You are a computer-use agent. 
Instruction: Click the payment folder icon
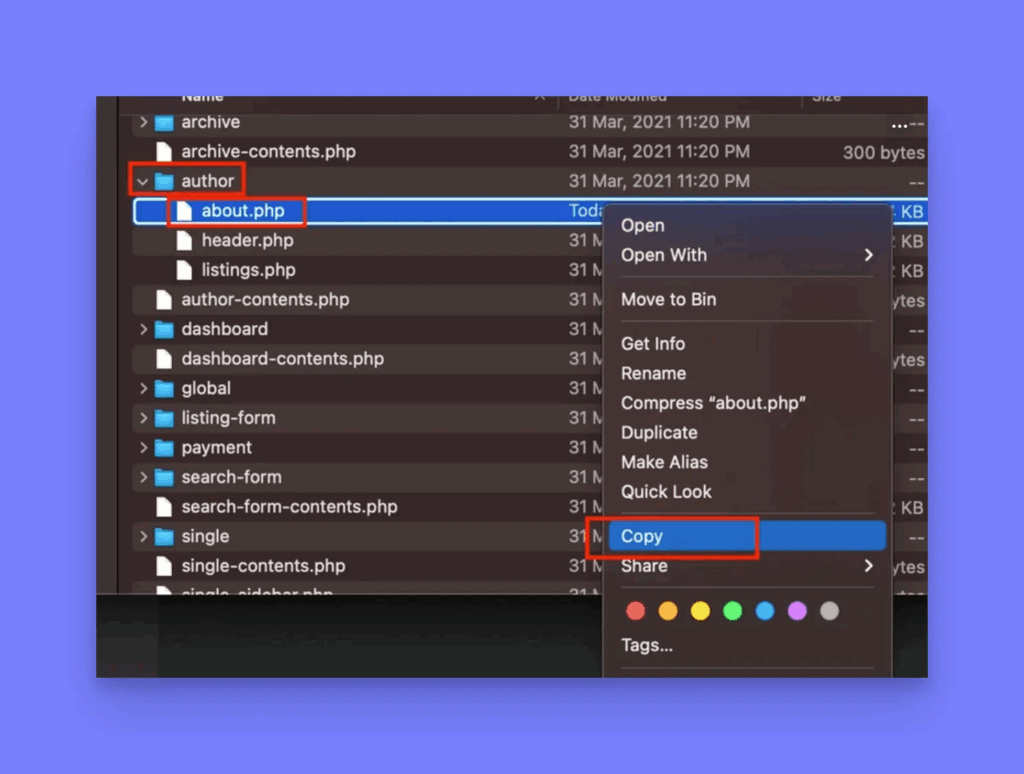pos(164,448)
